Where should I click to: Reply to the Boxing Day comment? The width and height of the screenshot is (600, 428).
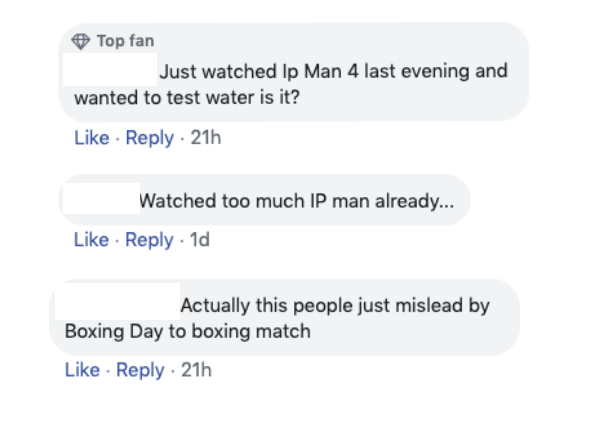(x=140, y=370)
